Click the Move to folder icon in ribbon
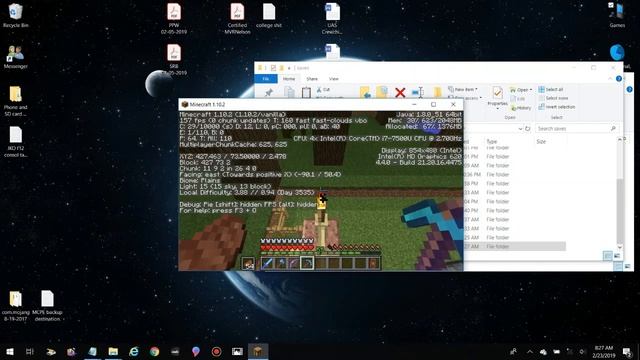 [364, 92]
